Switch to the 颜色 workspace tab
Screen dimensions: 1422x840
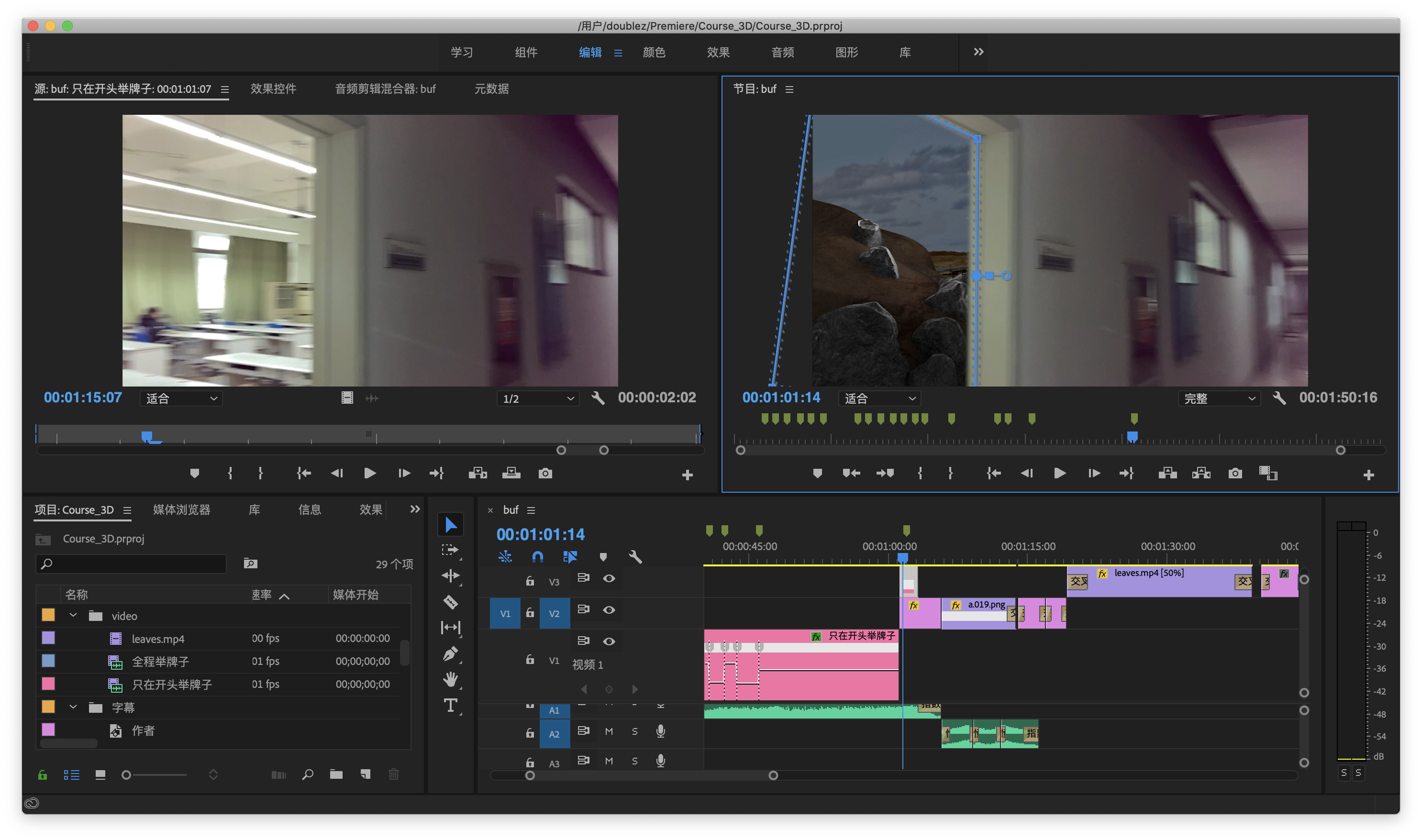(654, 52)
